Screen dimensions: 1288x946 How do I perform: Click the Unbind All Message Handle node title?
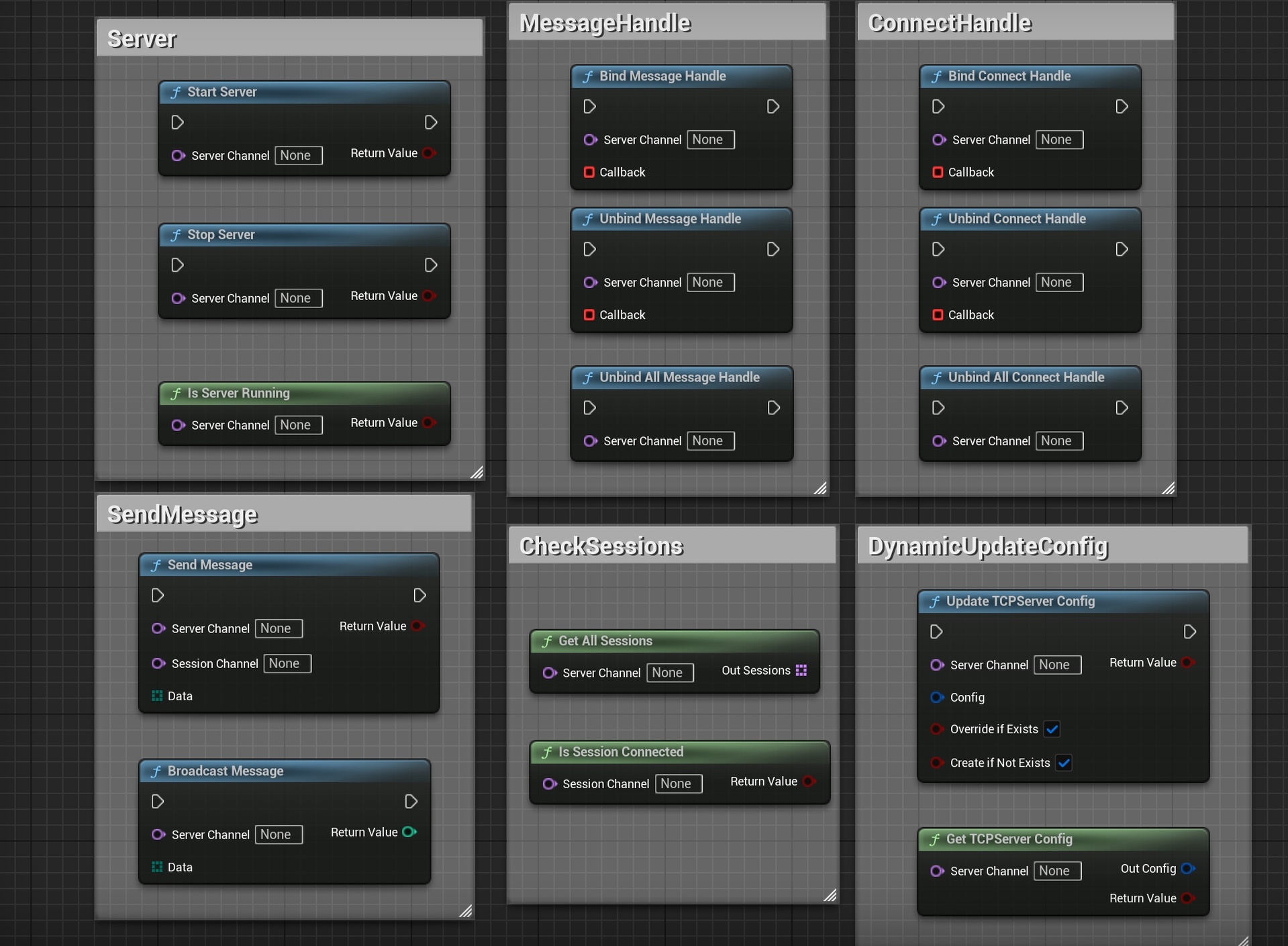click(x=679, y=377)
